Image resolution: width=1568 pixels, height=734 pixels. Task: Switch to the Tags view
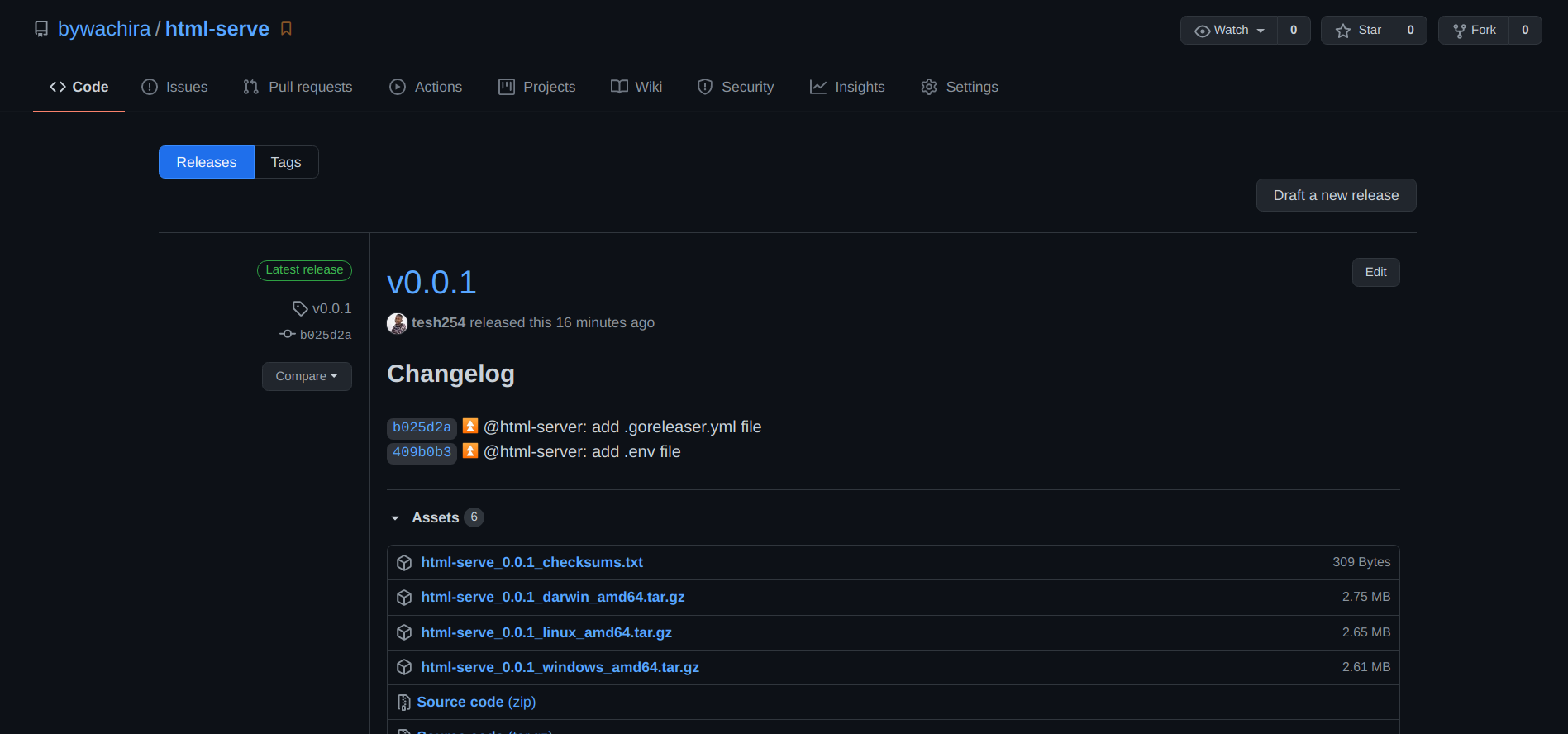click(286, 162)
